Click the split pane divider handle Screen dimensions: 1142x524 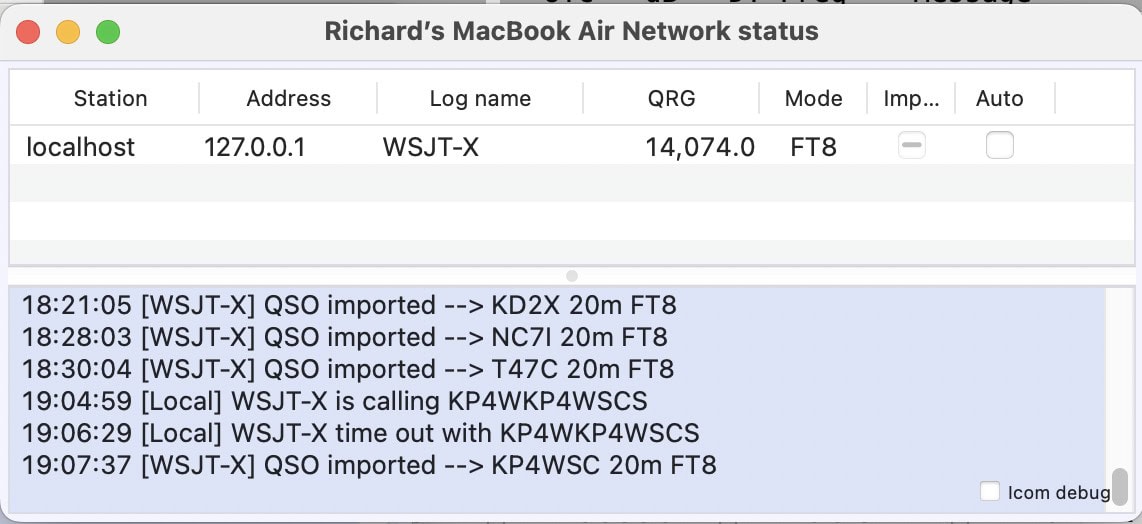[x=571, y=275]
